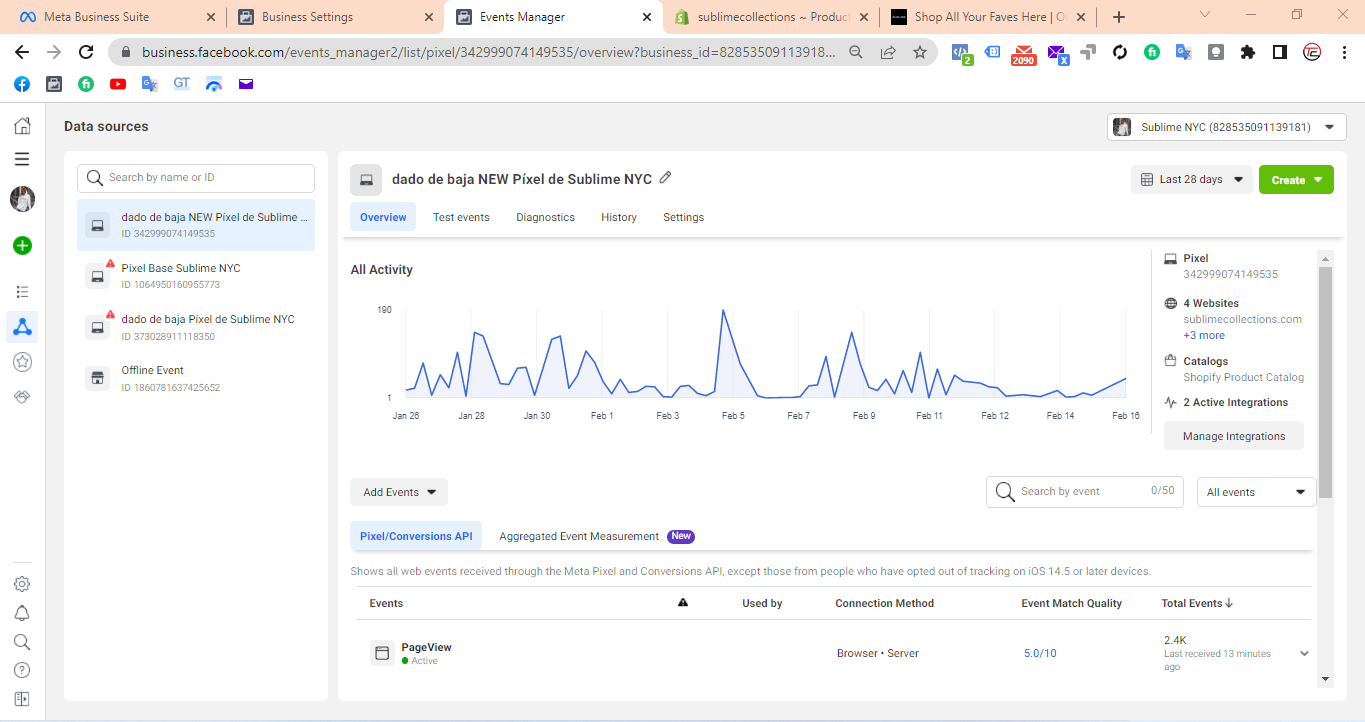Open the custom conversions star icon
This screenshot has height=722, width=1365.
point(22,362)
